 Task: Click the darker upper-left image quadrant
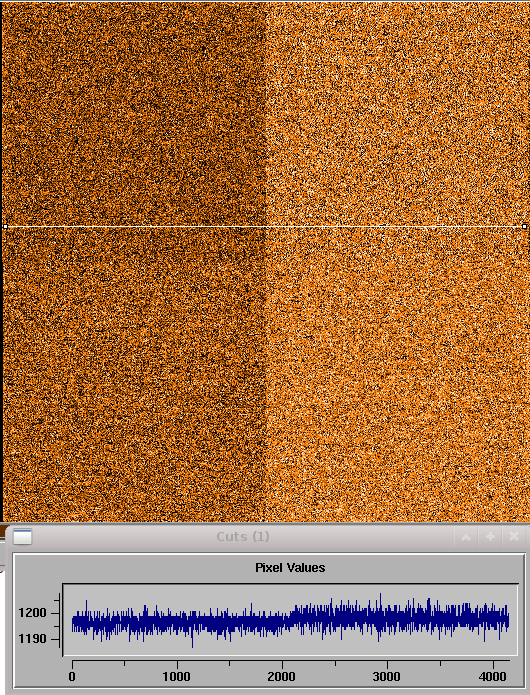tap(134, 114)
